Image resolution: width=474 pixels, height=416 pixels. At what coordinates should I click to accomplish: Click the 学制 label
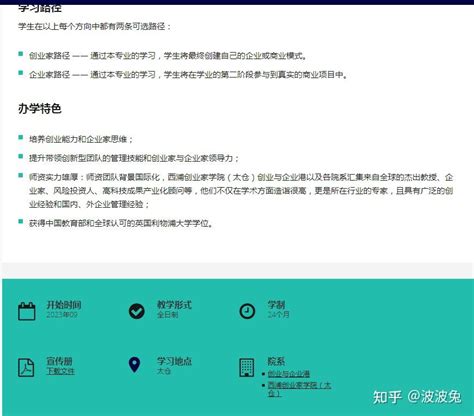[x=276, y=305]
